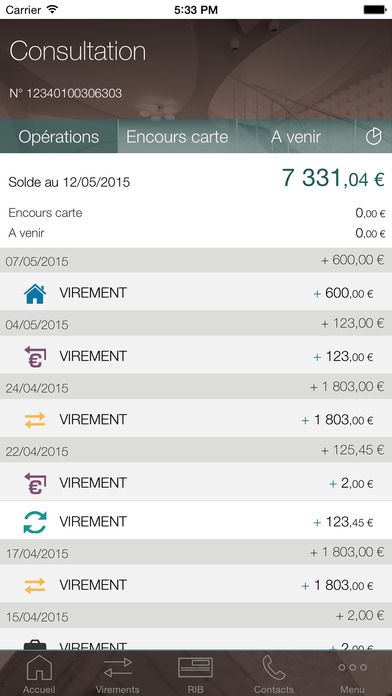The image size is (392, 696).
Task: Go to Accueil home tab
Action: pos(39,674)
